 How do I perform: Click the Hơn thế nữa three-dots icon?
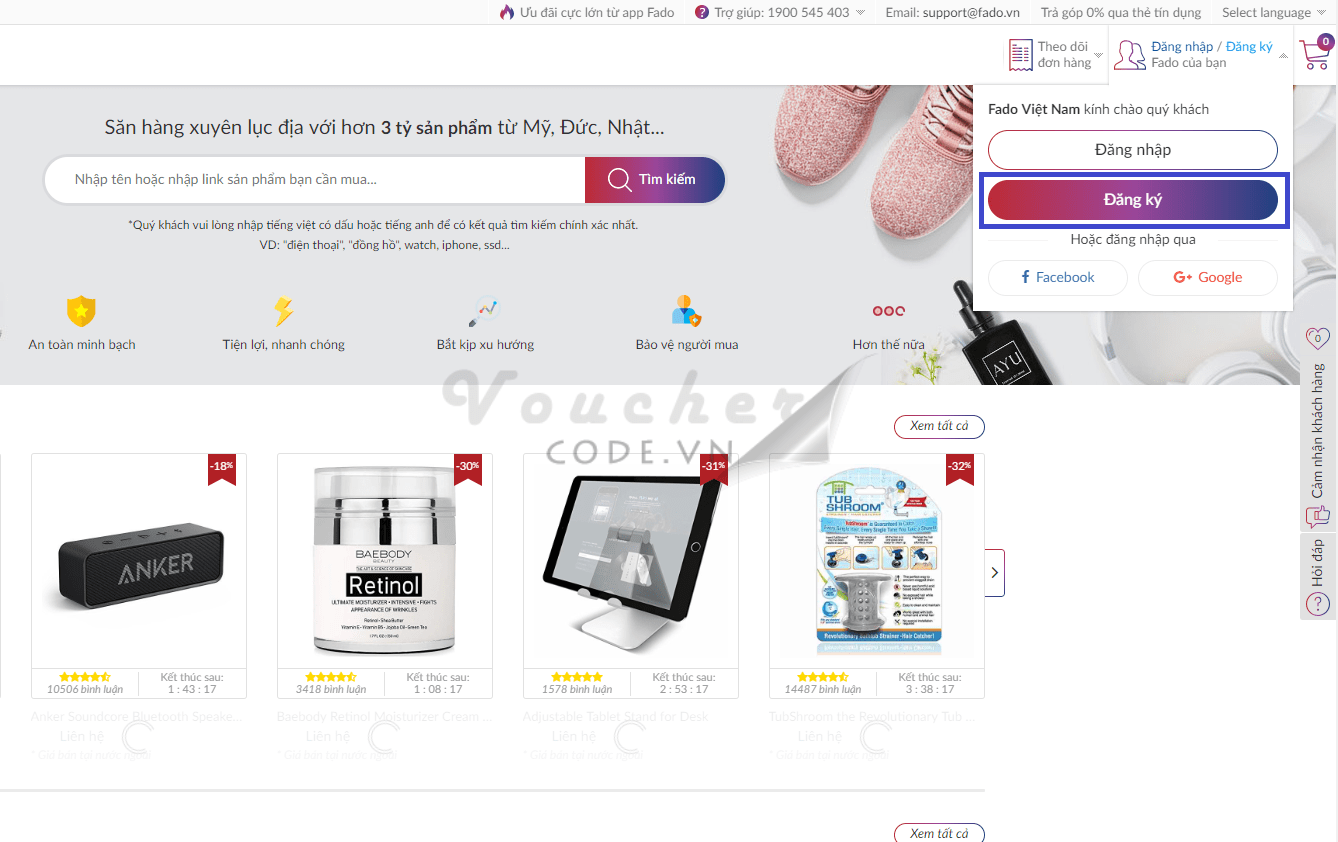click(x=888, y=311)
